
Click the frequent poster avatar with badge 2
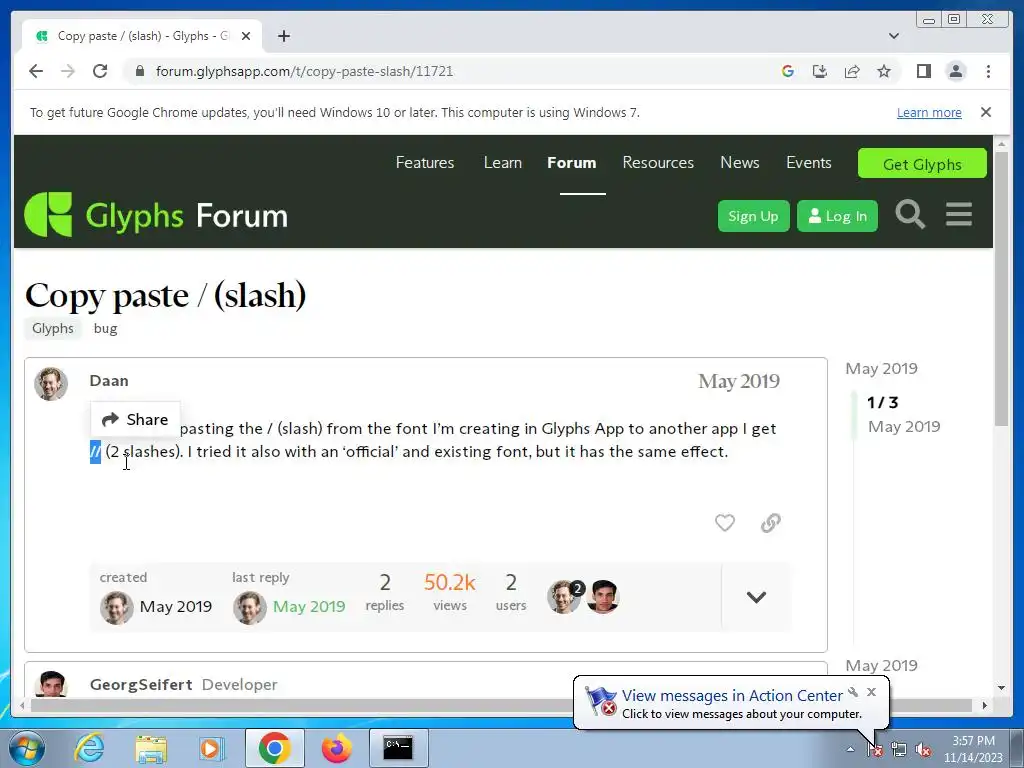point(564,597)
